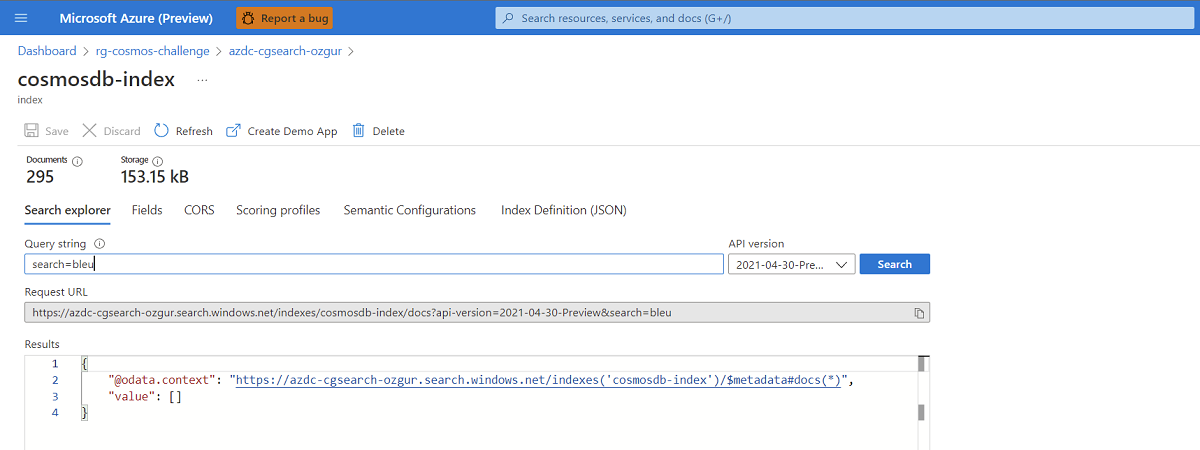Click the results vertical scrollbar
This screenshot has width=1200, height=450.
923,390
